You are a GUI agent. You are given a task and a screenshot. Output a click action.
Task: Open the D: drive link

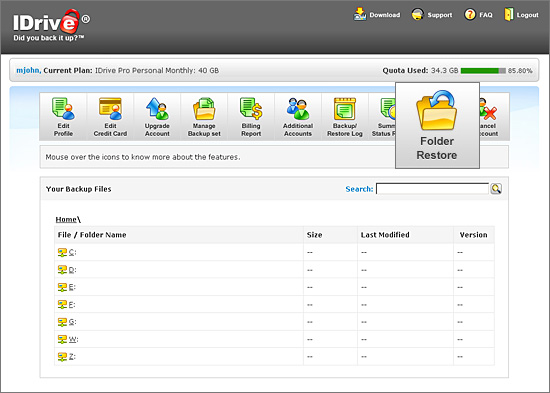pyautogui.click(x=72, y=269)
